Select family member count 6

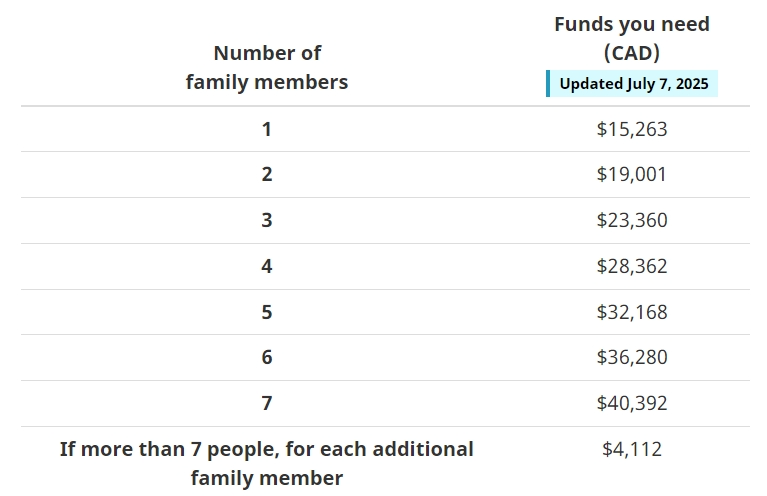coord(267,358)
